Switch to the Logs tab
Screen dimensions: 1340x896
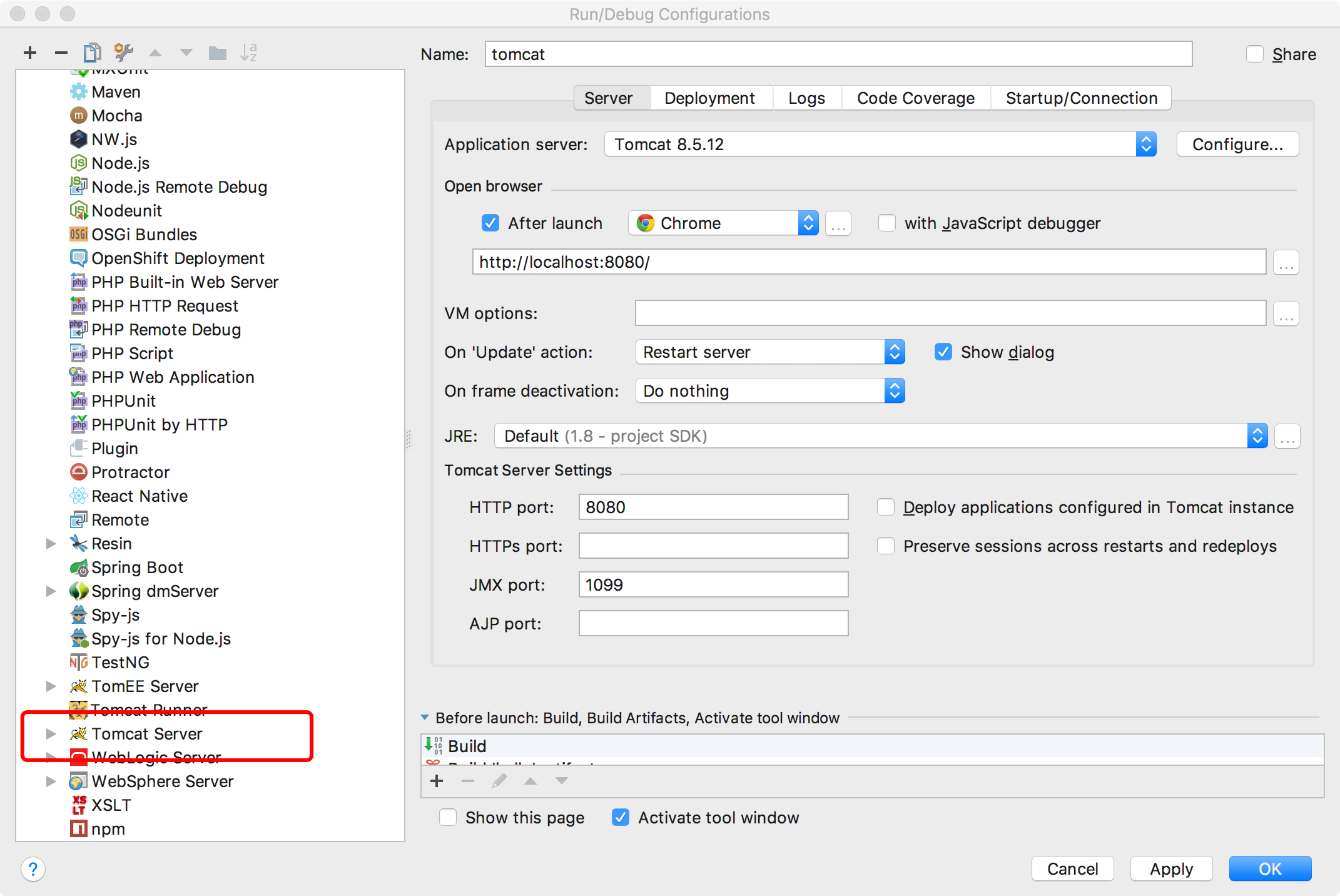[x=807, y=98]
